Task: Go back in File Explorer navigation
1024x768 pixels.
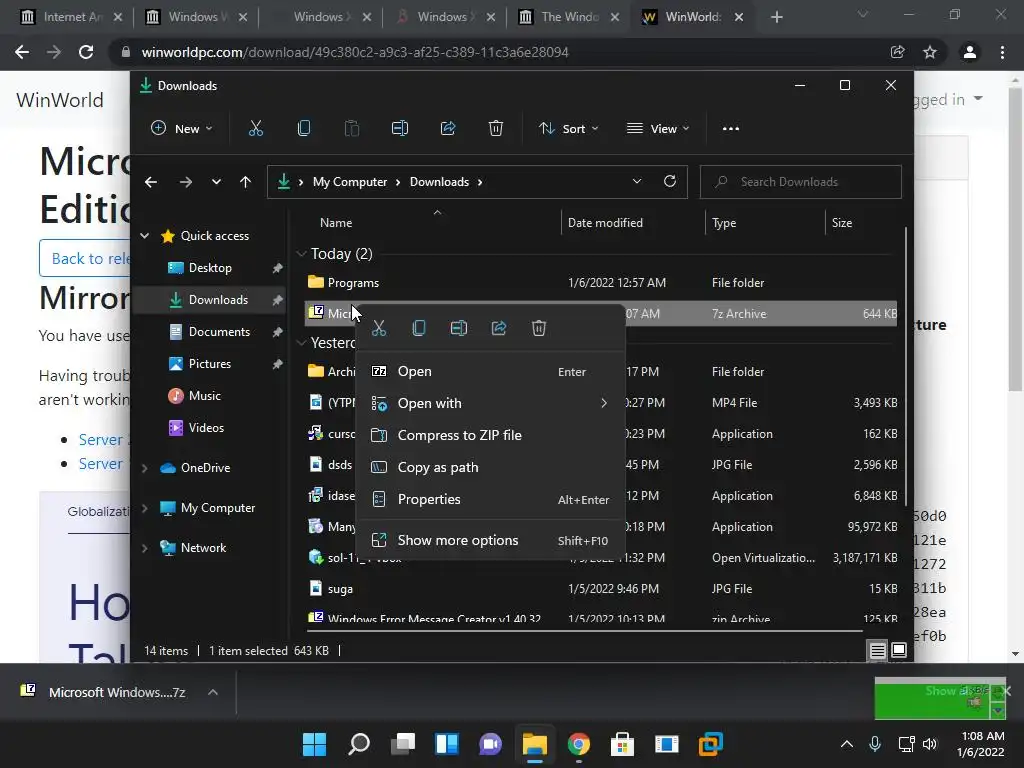Action: tap(151, 182)
